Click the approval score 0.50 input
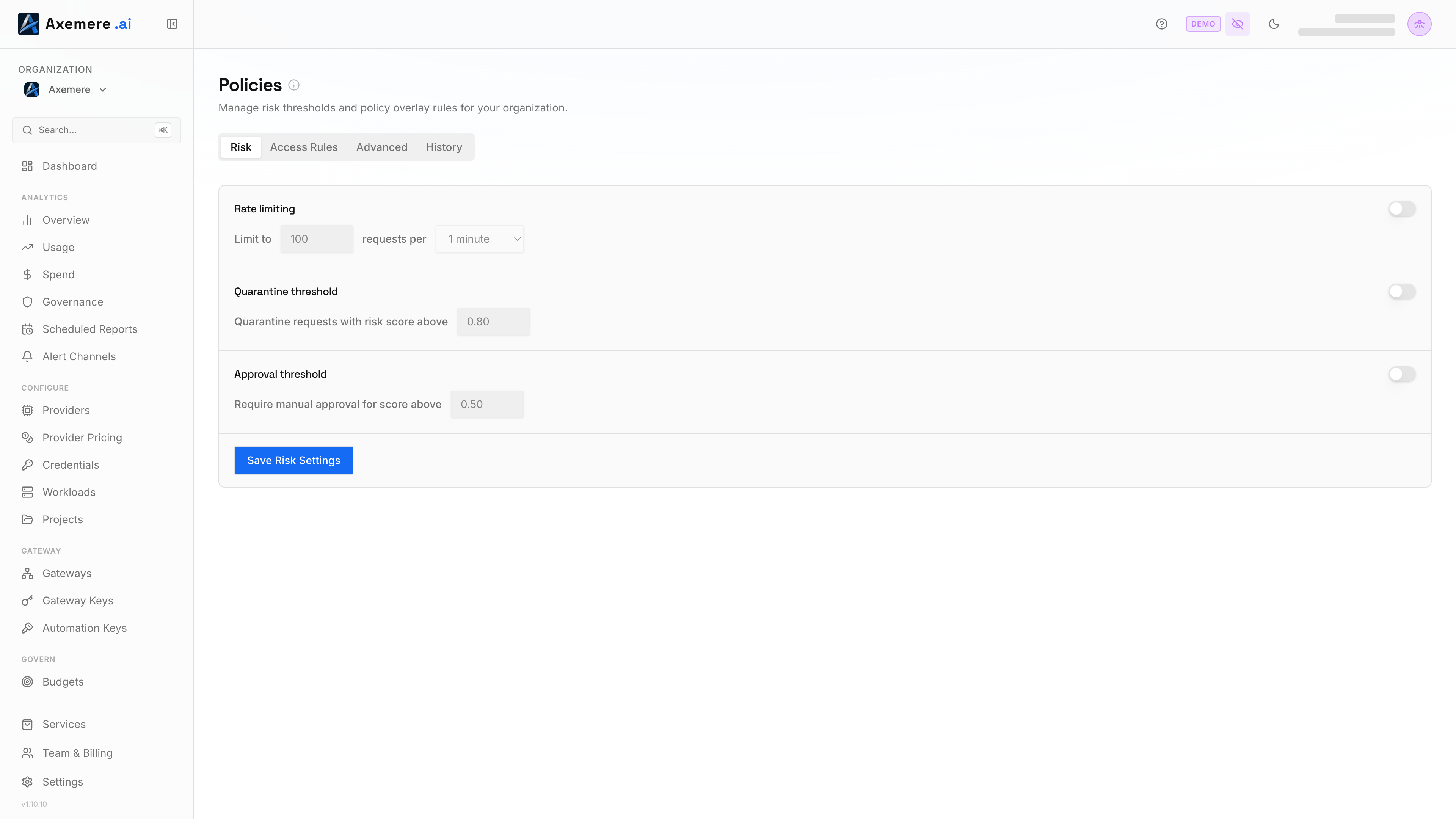Screen dimensions: 1456x819 [x=486, y=404]
